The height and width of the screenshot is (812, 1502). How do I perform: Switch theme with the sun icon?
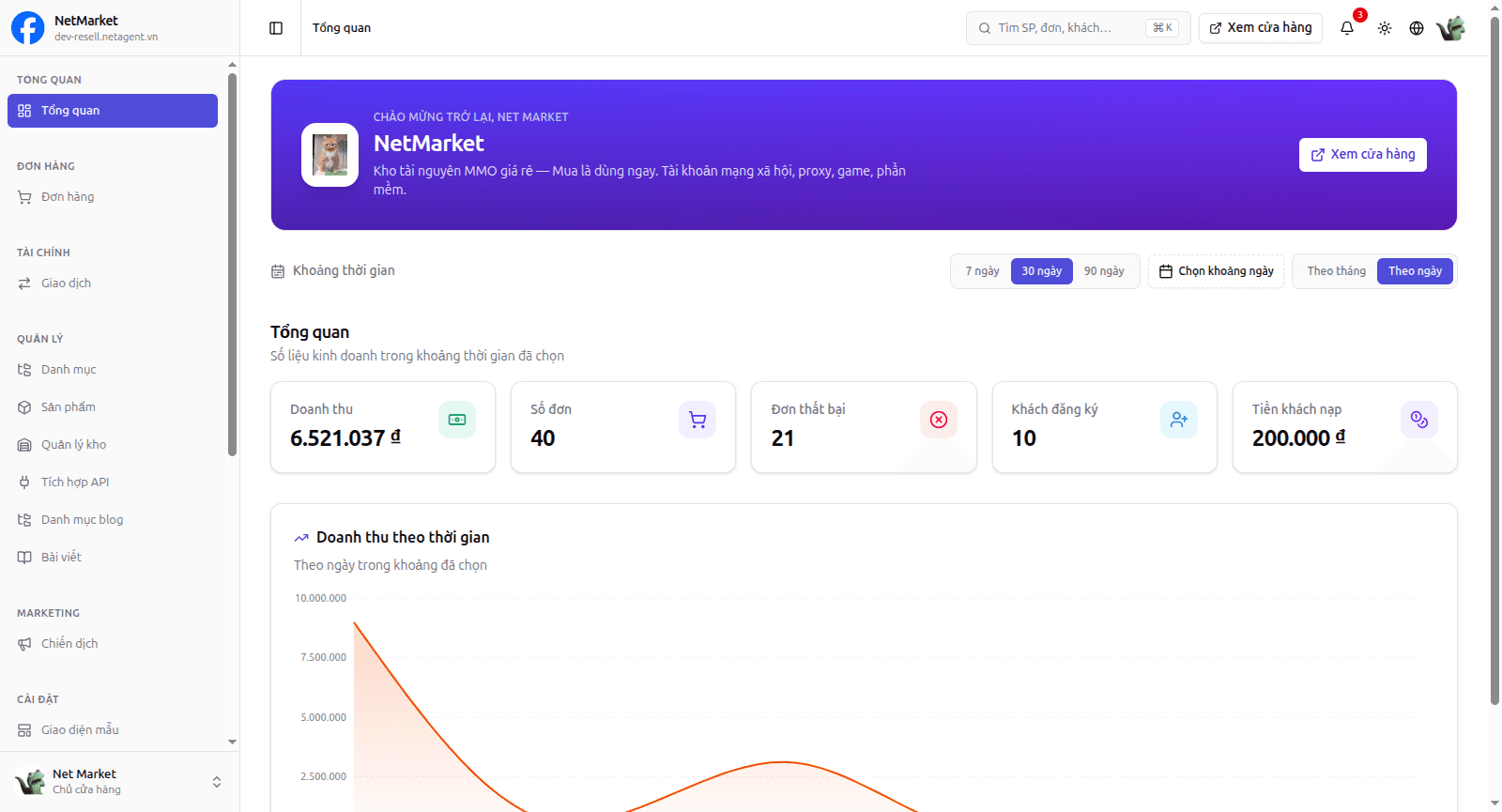tap(1385, 28)
